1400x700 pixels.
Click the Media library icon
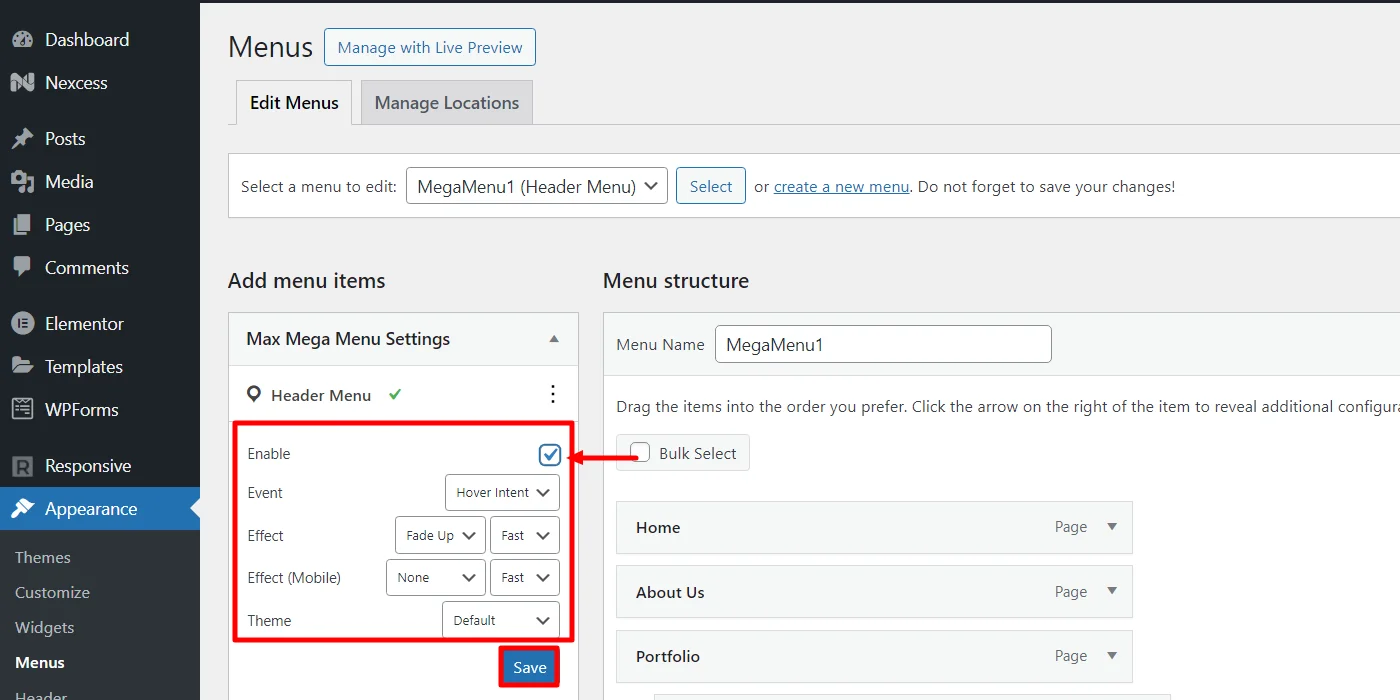[22, 182]
